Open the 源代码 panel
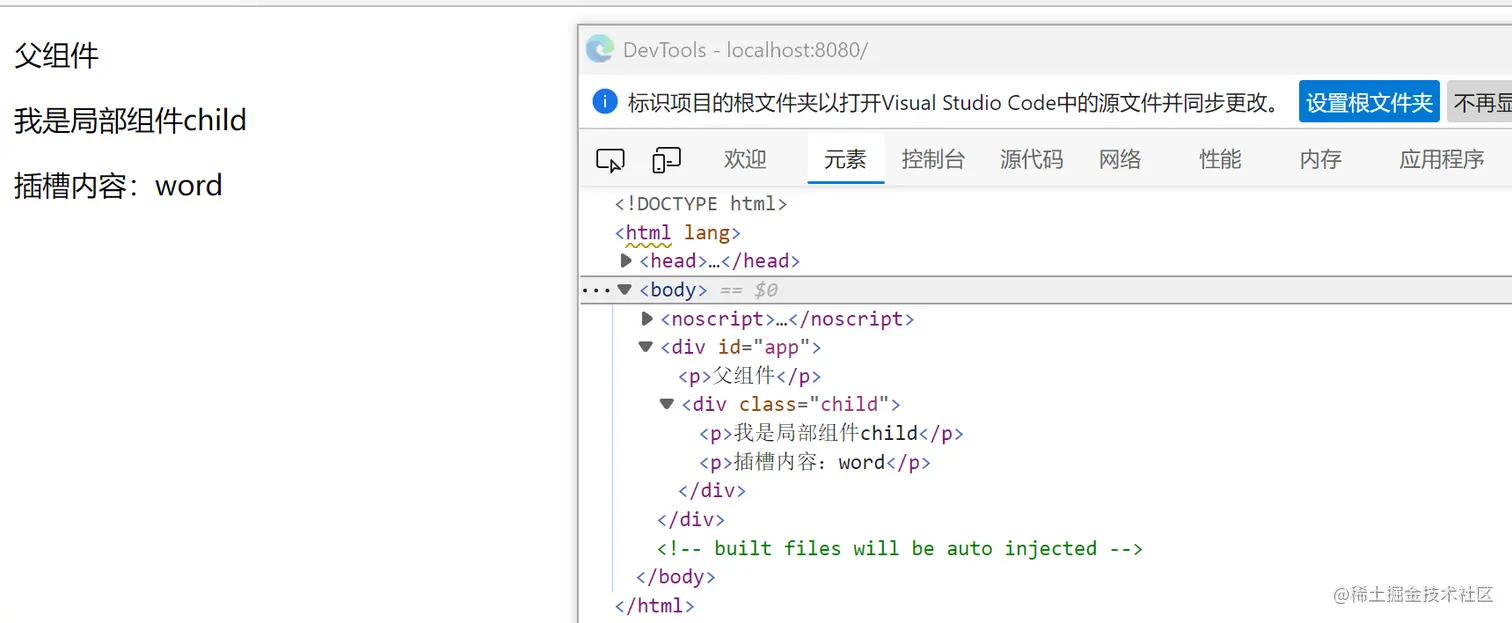 pyautogui.click(x=1031, y=159)
